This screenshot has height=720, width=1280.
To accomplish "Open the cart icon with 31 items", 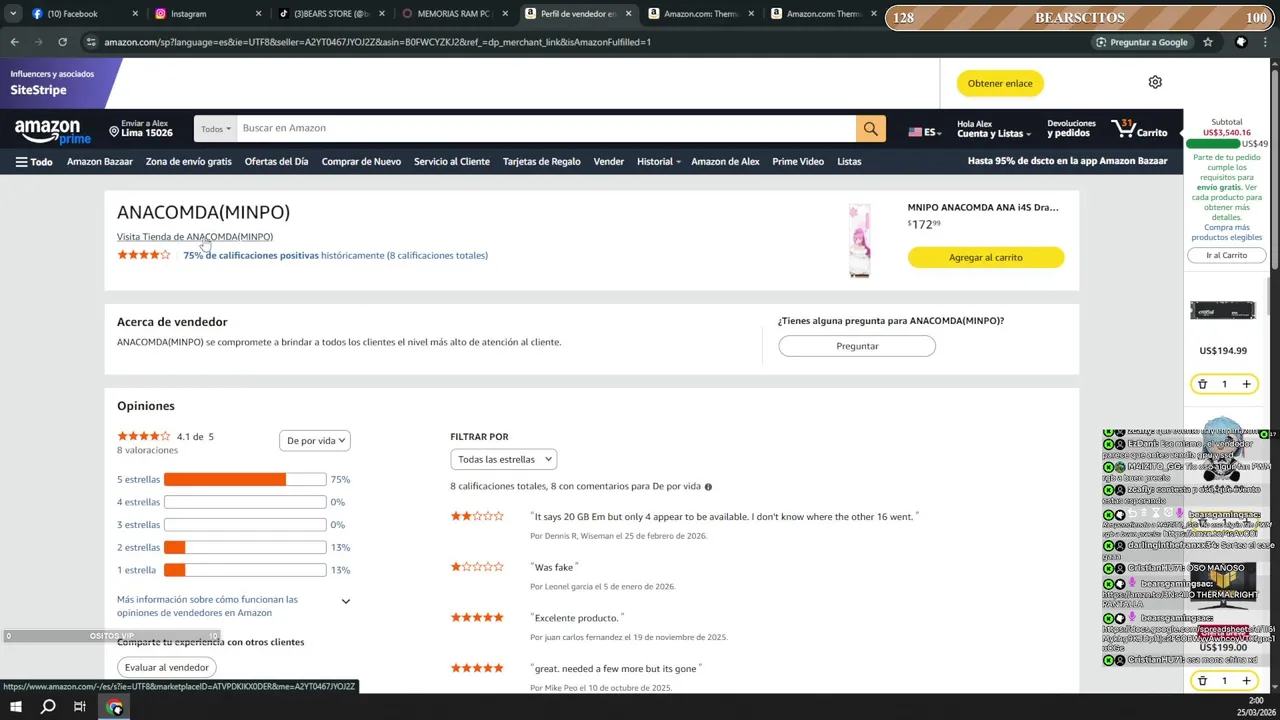I will [1139, 129].
